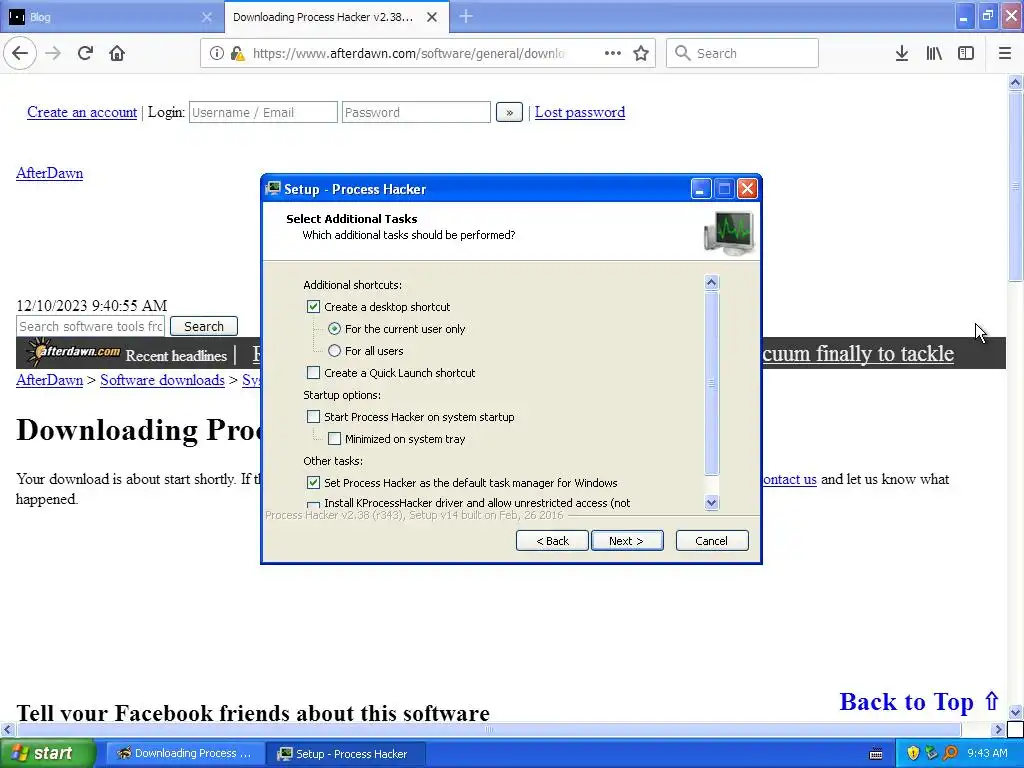Viewport: 1024px width, 768px height.
Task: Click the green arrows tray icon
Action: pyautogui.click(x=931, y=753)
